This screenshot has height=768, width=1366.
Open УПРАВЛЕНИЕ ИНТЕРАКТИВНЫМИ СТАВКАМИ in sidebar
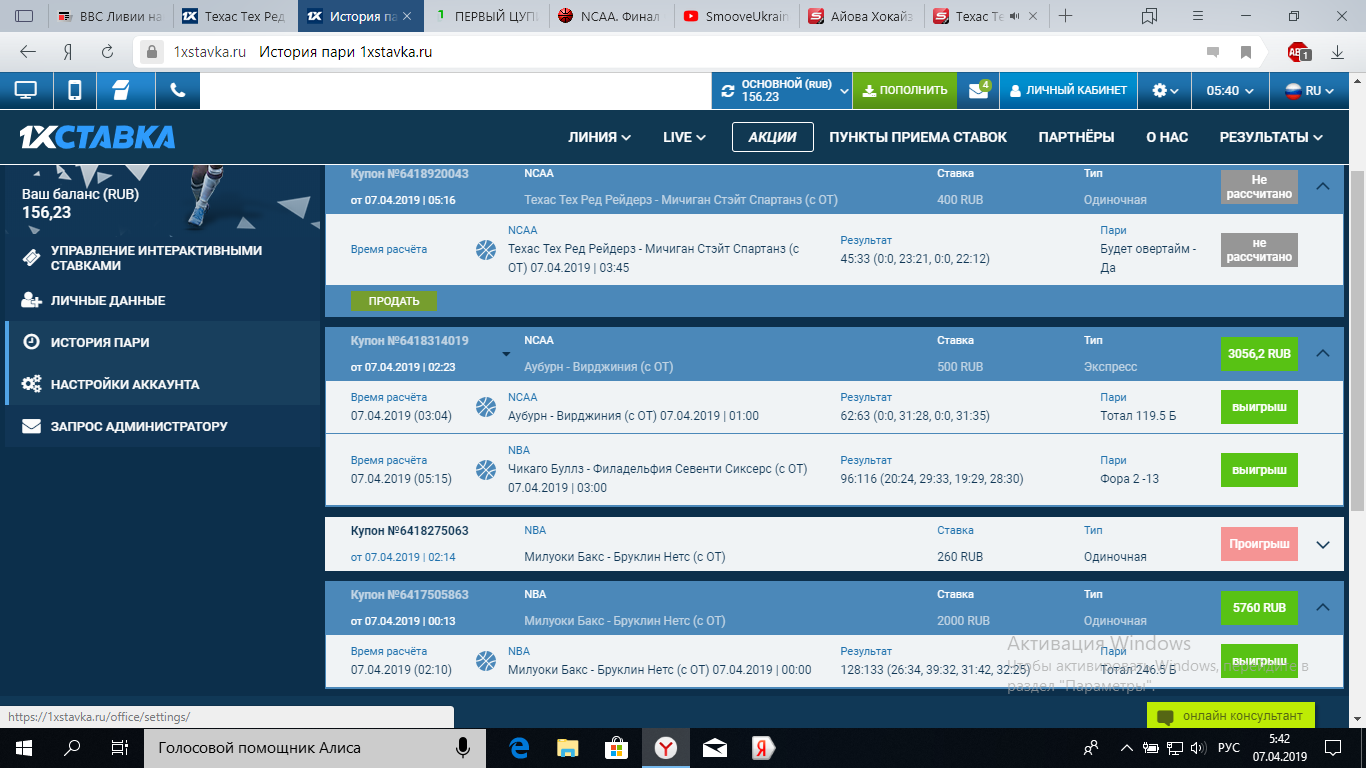point(162,258)
